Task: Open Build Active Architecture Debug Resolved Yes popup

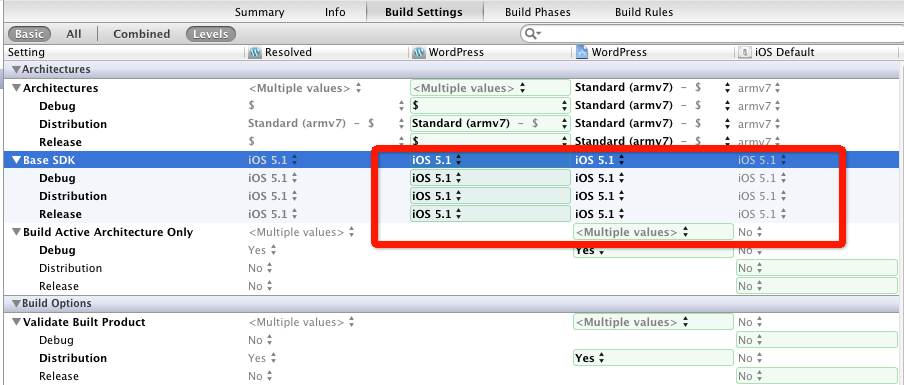Action: [x=262, y=250]
